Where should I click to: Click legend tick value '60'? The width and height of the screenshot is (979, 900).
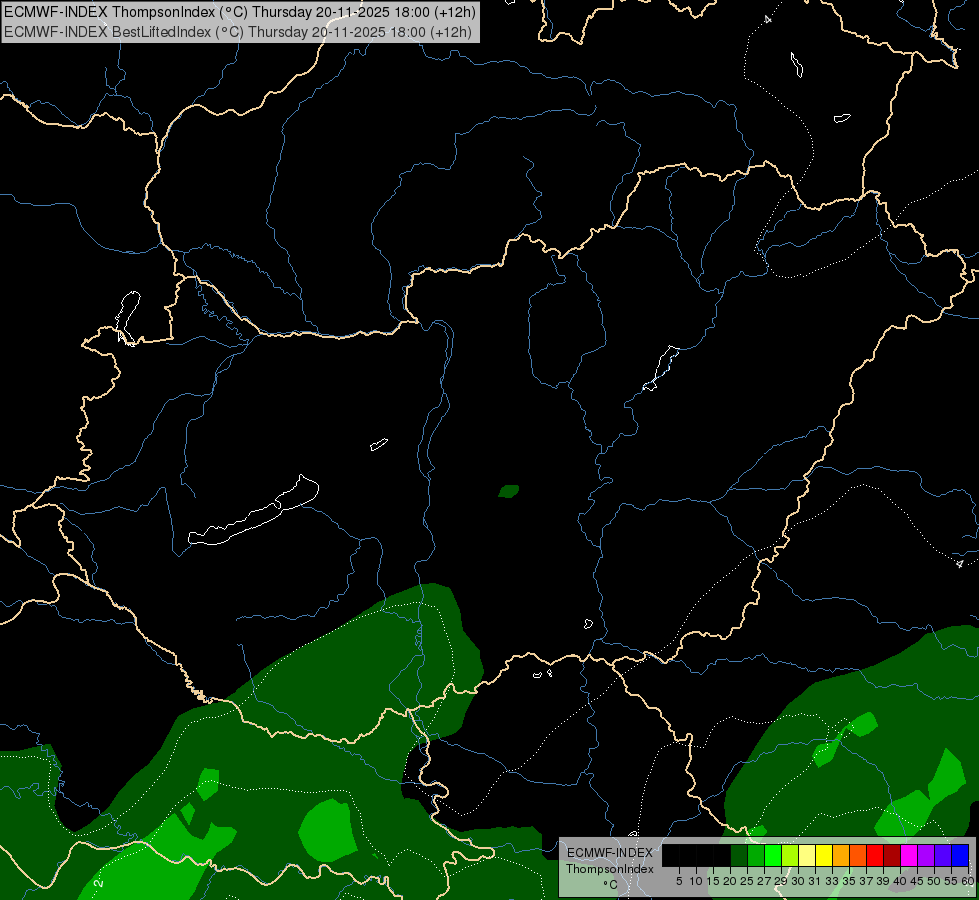point(967,881)
